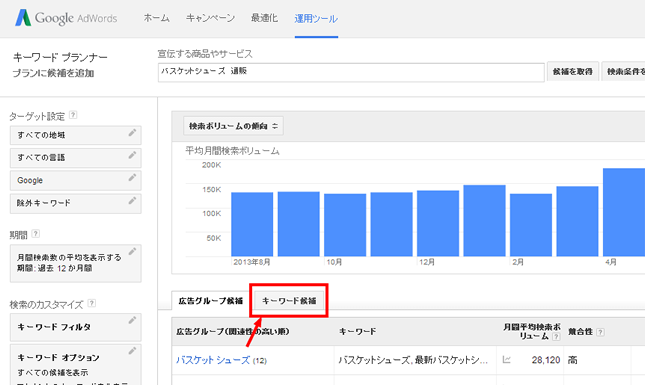This screenshot has width=645, height=385.
Task: Click trend chart icon beside 28,120
Action: tap(507, 360)
